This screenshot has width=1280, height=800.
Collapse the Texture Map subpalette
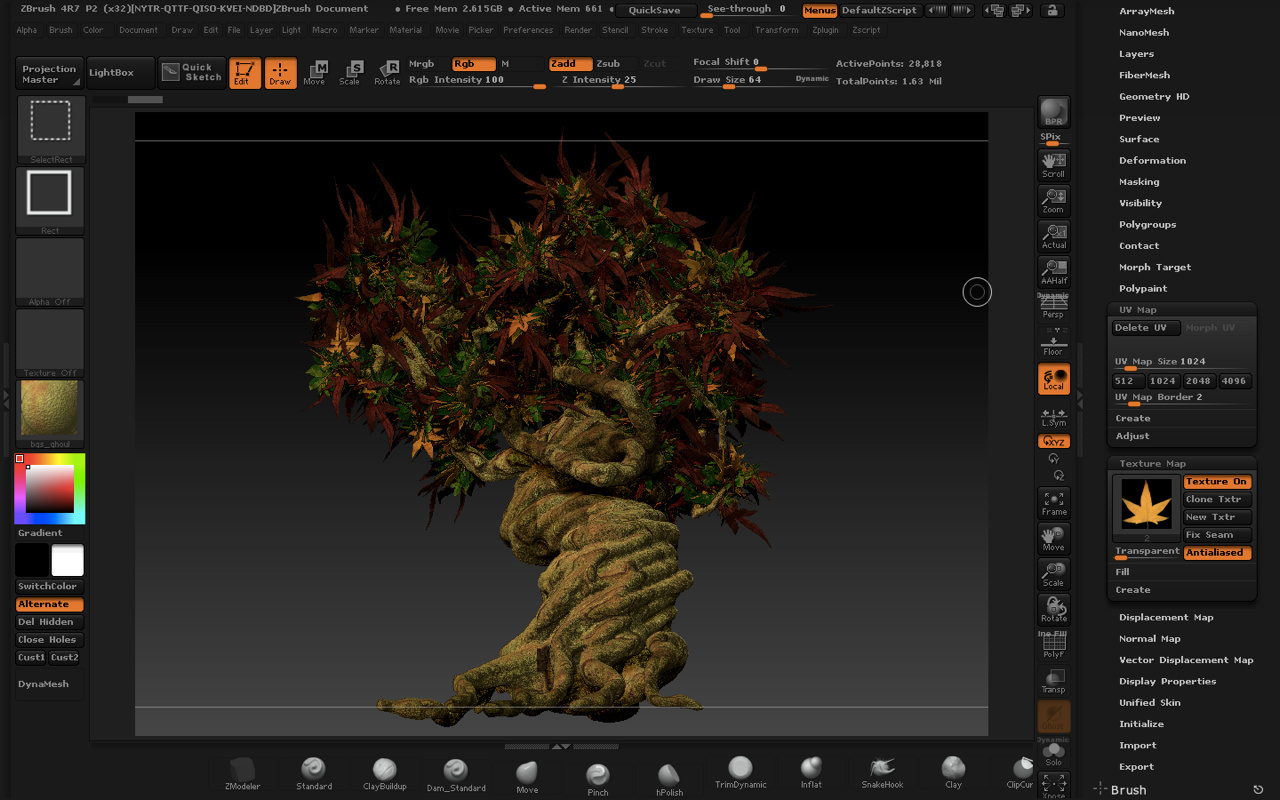pyautogui.click(x=1152, y=463)
